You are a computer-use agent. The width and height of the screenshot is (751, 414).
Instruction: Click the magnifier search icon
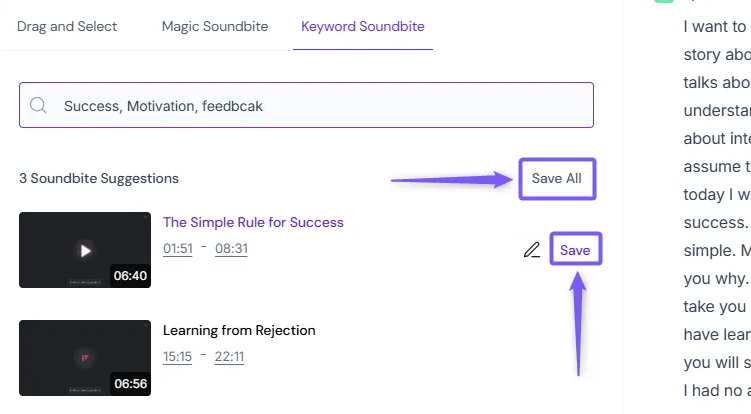(x=39, y=105)
